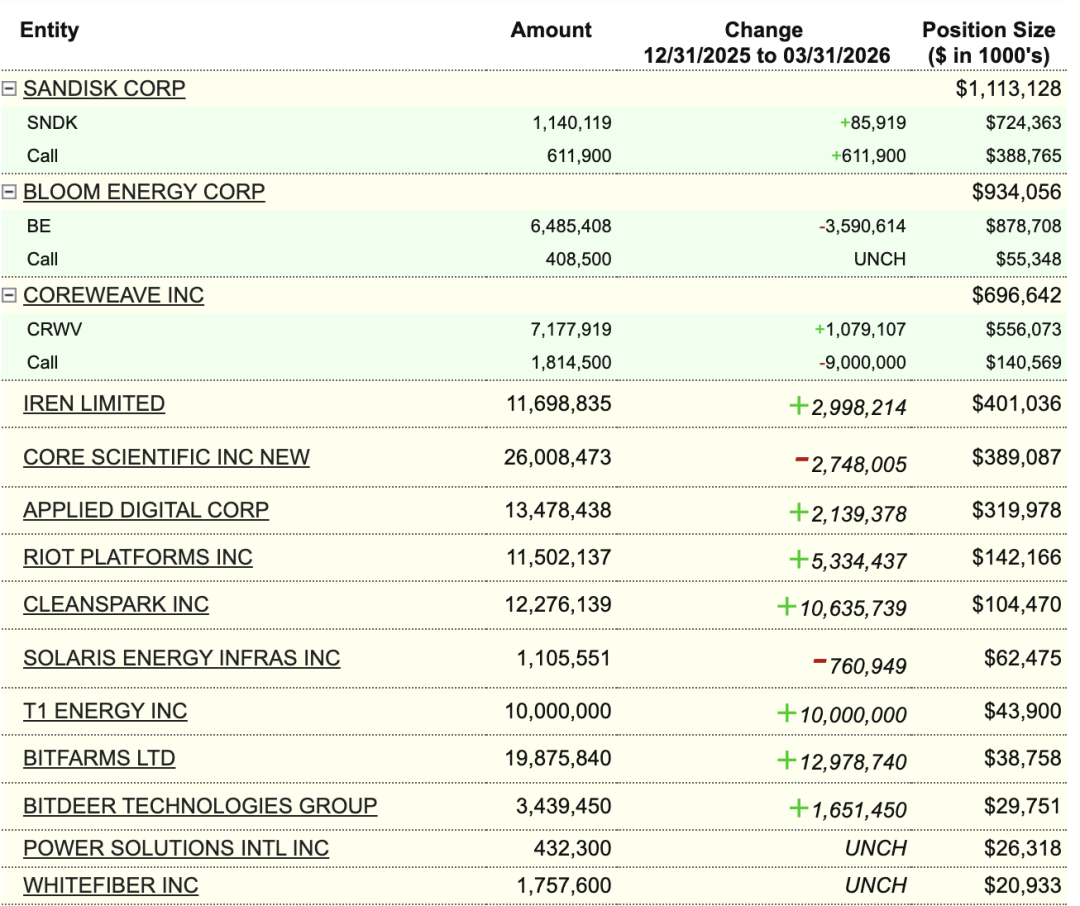The width and height of the screenshot is (1080, 906).
Task: Click IREN change +2,998,214
Action: 848,406
